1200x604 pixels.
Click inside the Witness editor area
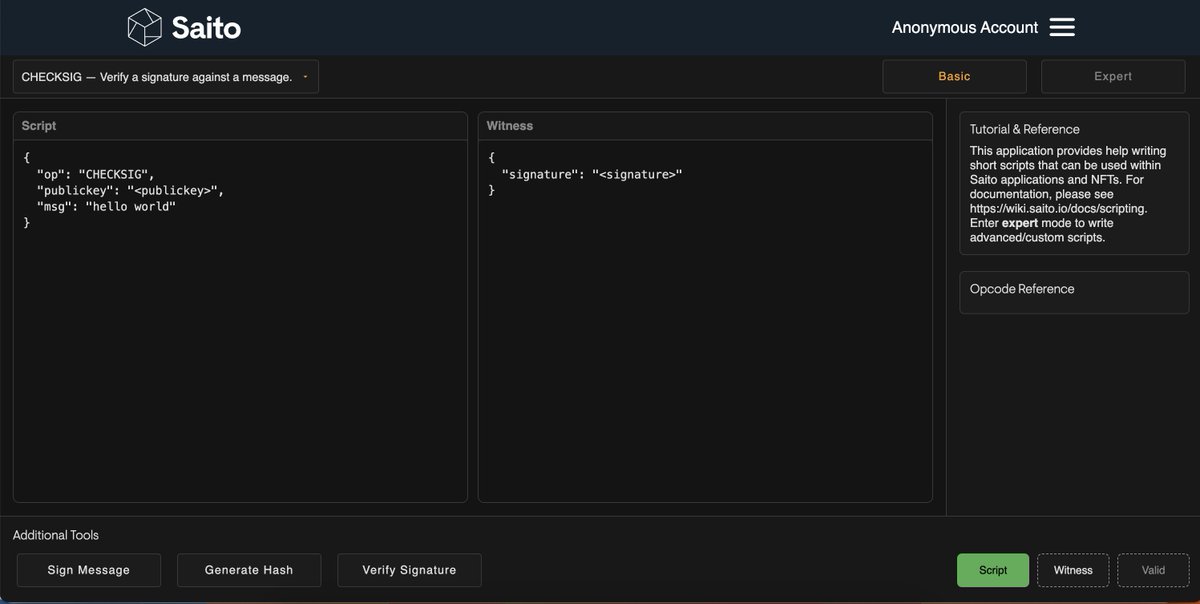[705, 320]
